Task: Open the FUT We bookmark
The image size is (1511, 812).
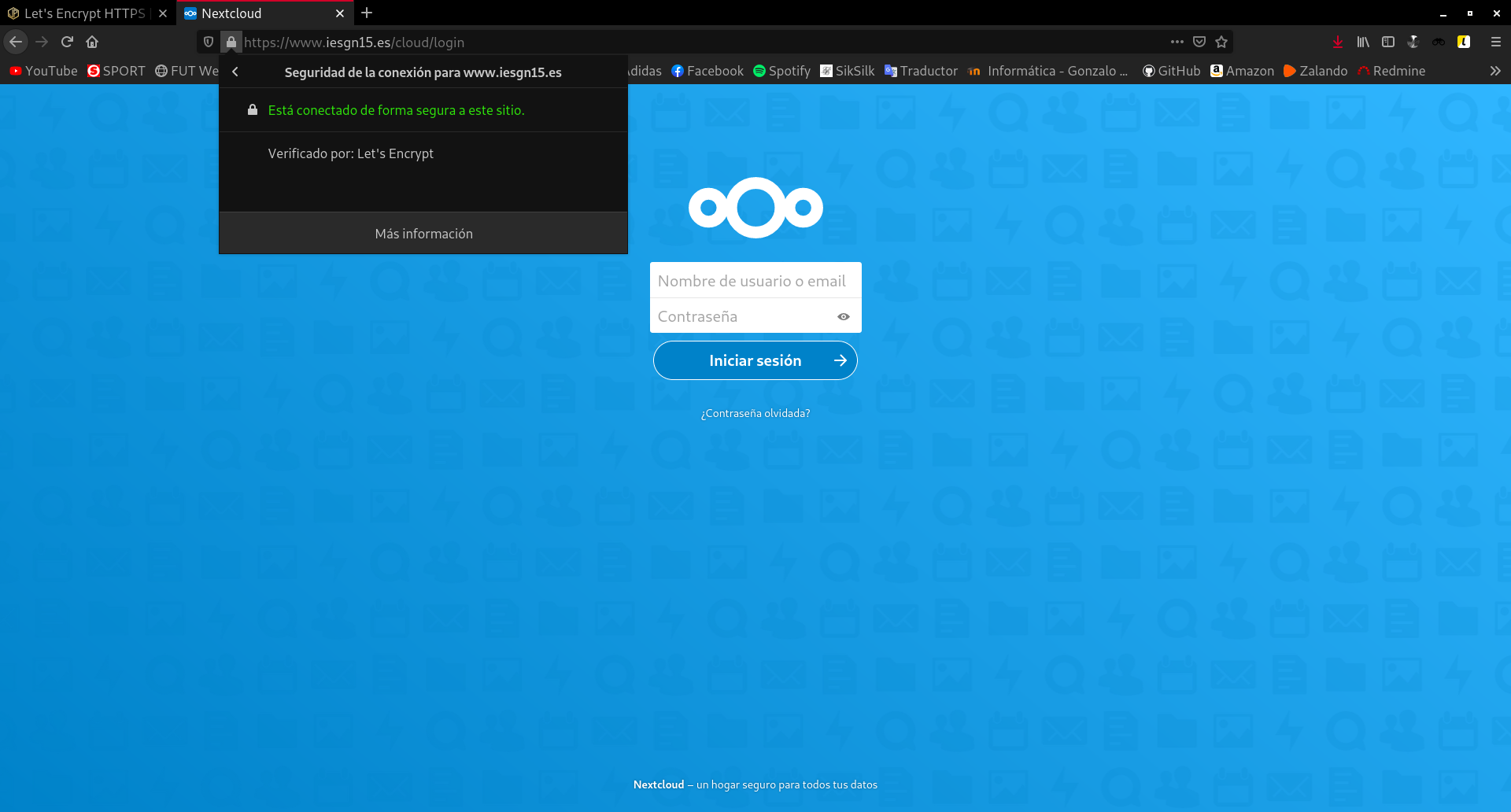Action: (x=187, y=71)
